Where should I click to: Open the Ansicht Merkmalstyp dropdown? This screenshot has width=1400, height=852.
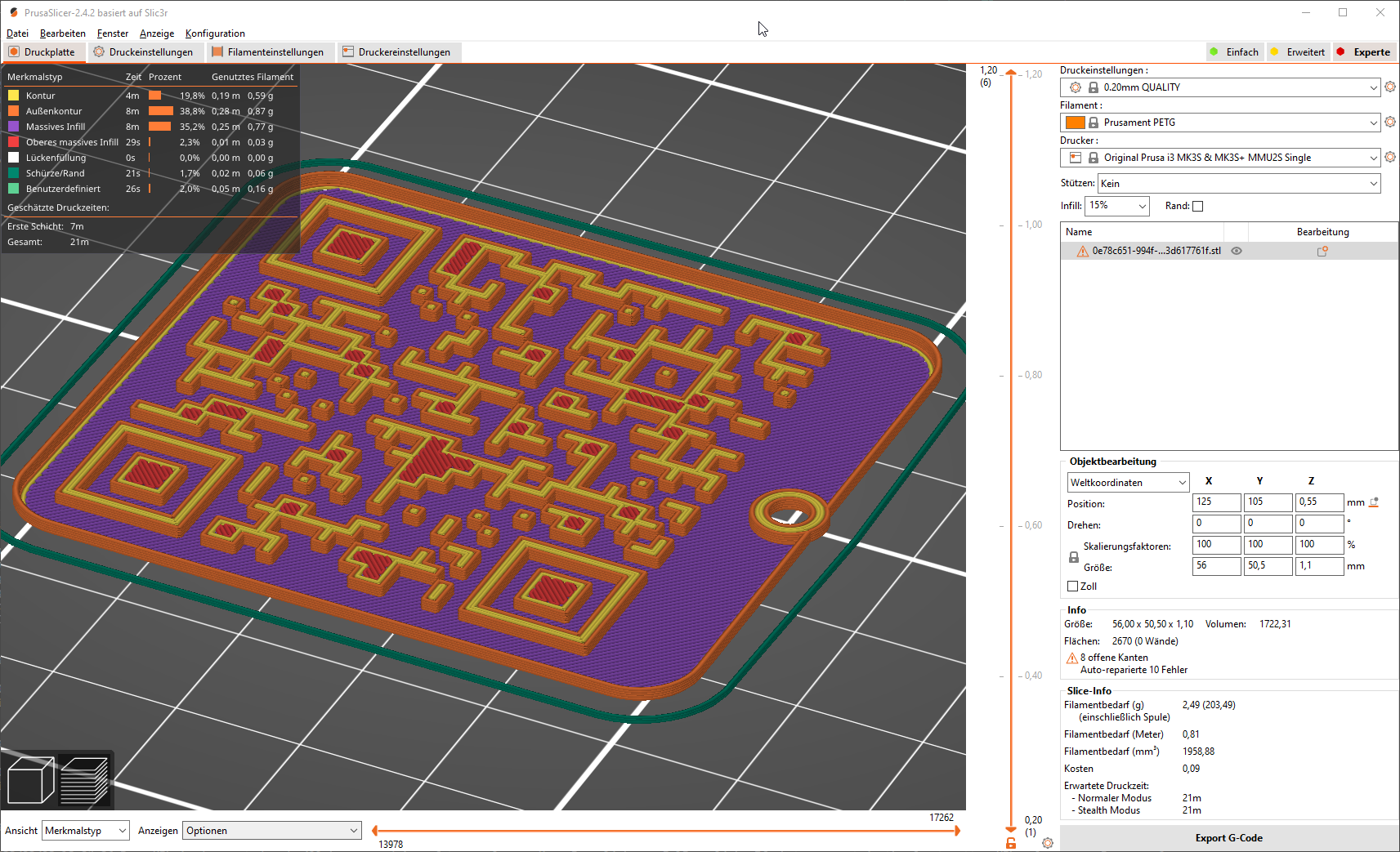pyautogui.click(x=85, y=831)
